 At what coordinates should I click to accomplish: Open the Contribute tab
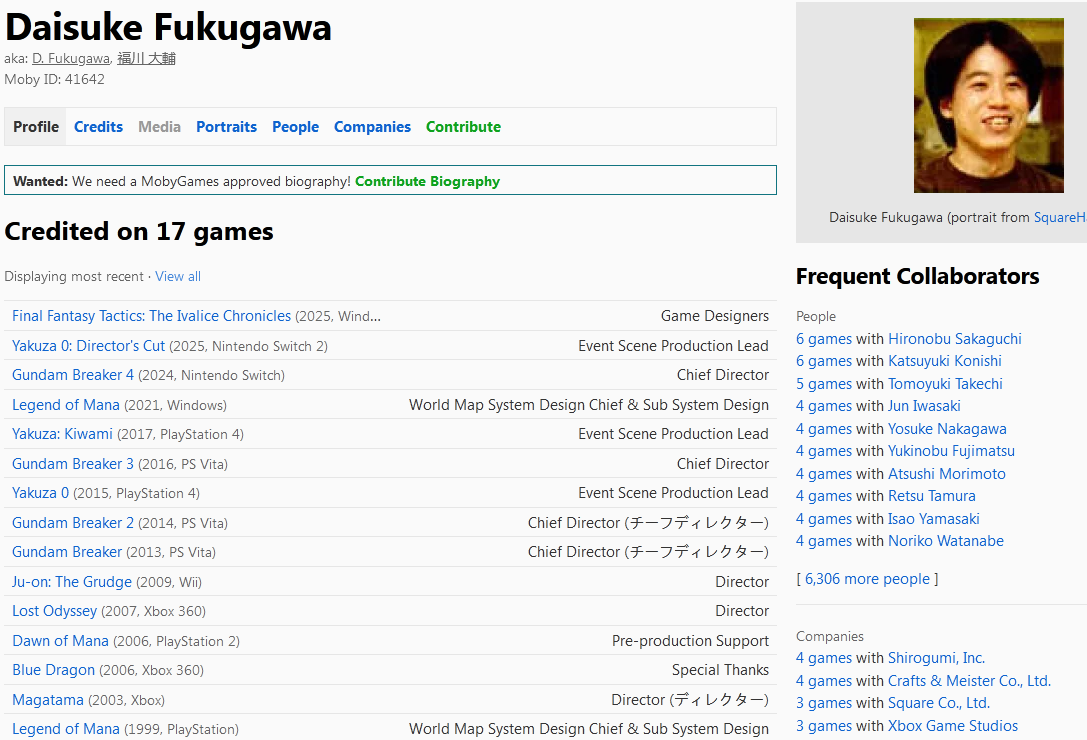(463, 127)
